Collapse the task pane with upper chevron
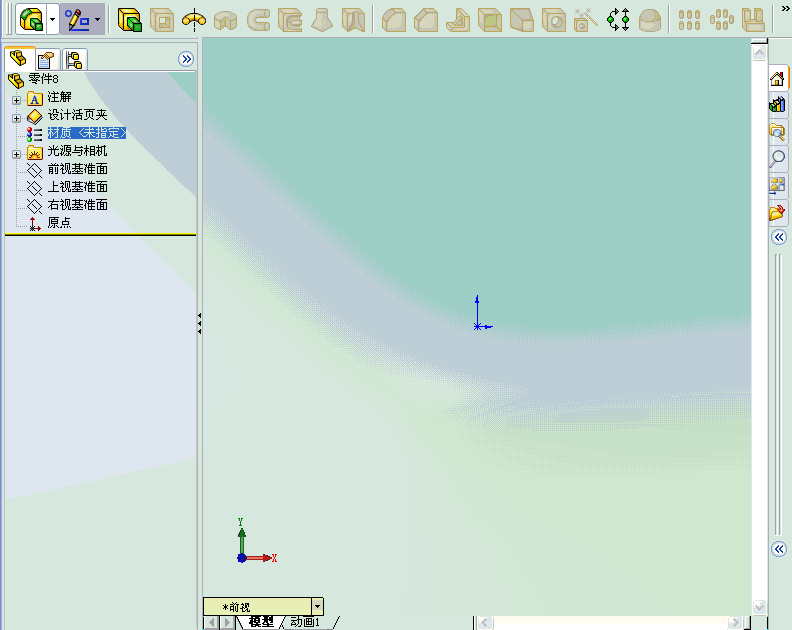The image size is (792, 630). pyautogui.click(x=779, y=237)
